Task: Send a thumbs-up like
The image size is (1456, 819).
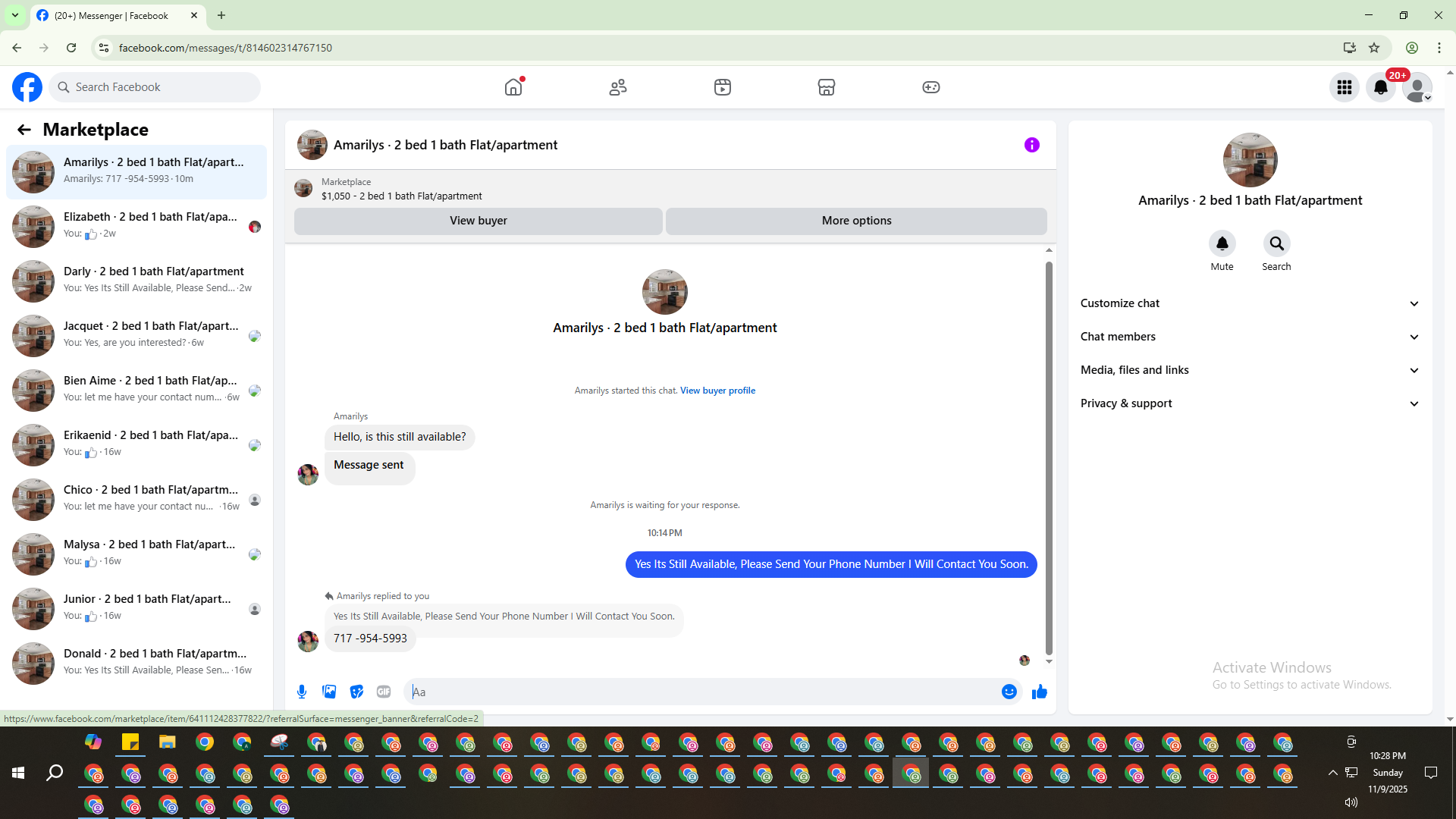Action: point(1040,692)
